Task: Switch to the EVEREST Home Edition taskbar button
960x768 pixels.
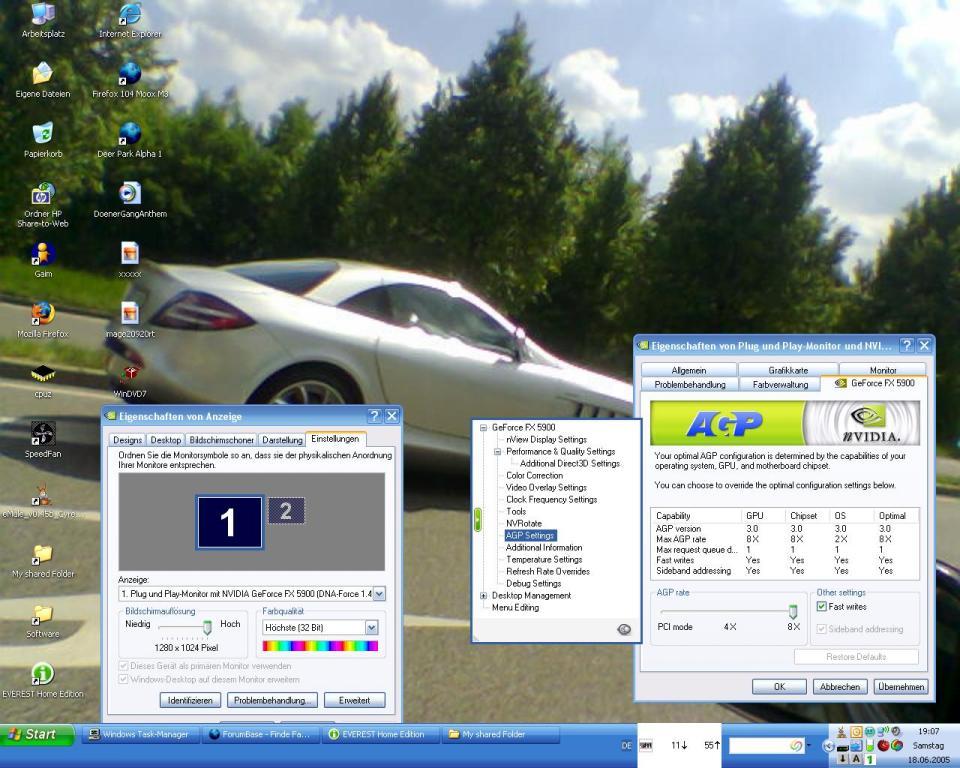Action: pos(381,734)
